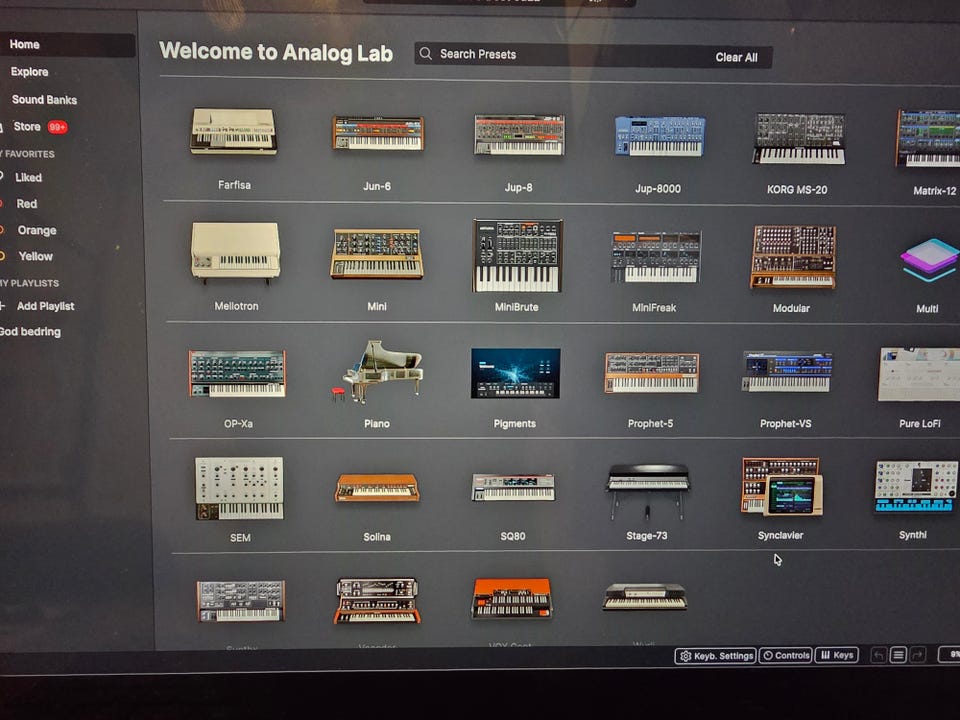960x720 pixels.
Task: Select the Pure LoFi instrument
Action: pyautogui.click(x=919, y=374)
